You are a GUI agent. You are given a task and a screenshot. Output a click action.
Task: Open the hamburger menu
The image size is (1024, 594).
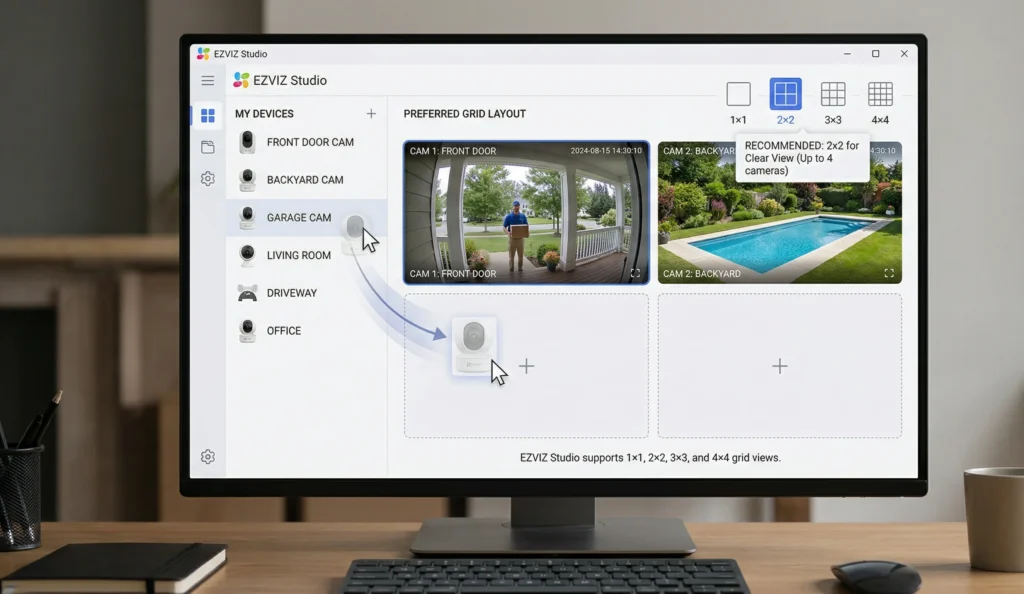pyautogui.click(x=208, y=81)
